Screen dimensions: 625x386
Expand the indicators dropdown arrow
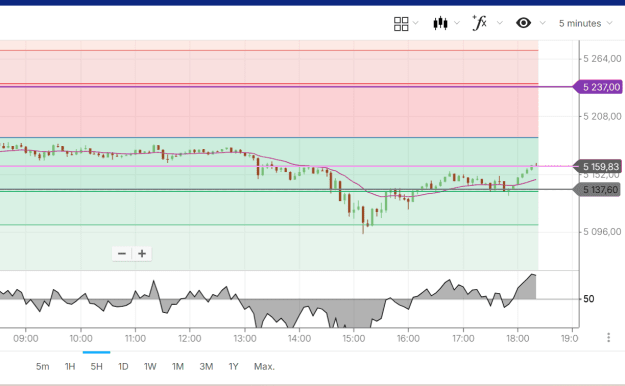(x=499, y=23)
